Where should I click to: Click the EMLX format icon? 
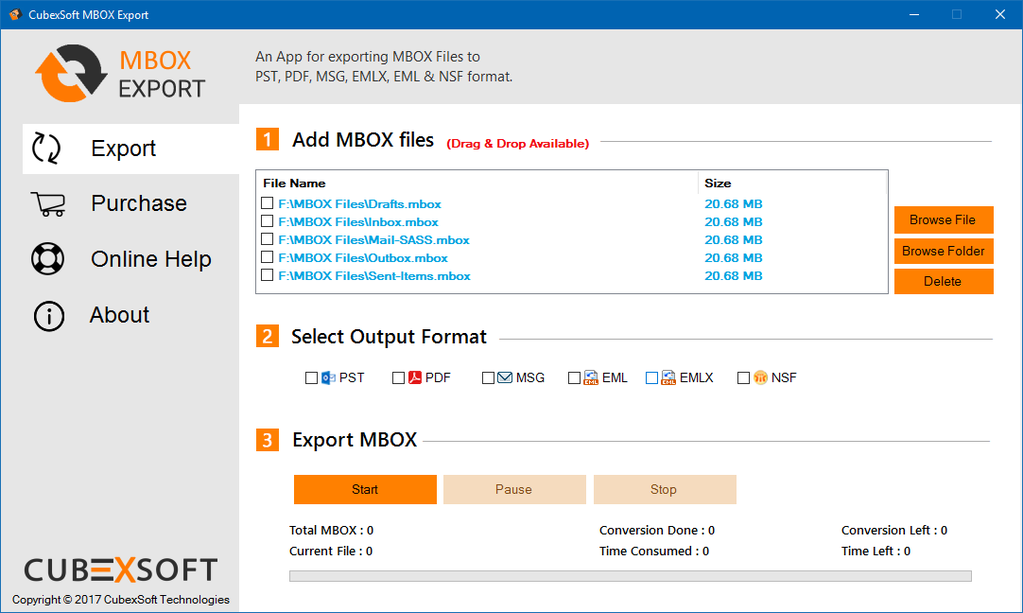coord(669,378)
